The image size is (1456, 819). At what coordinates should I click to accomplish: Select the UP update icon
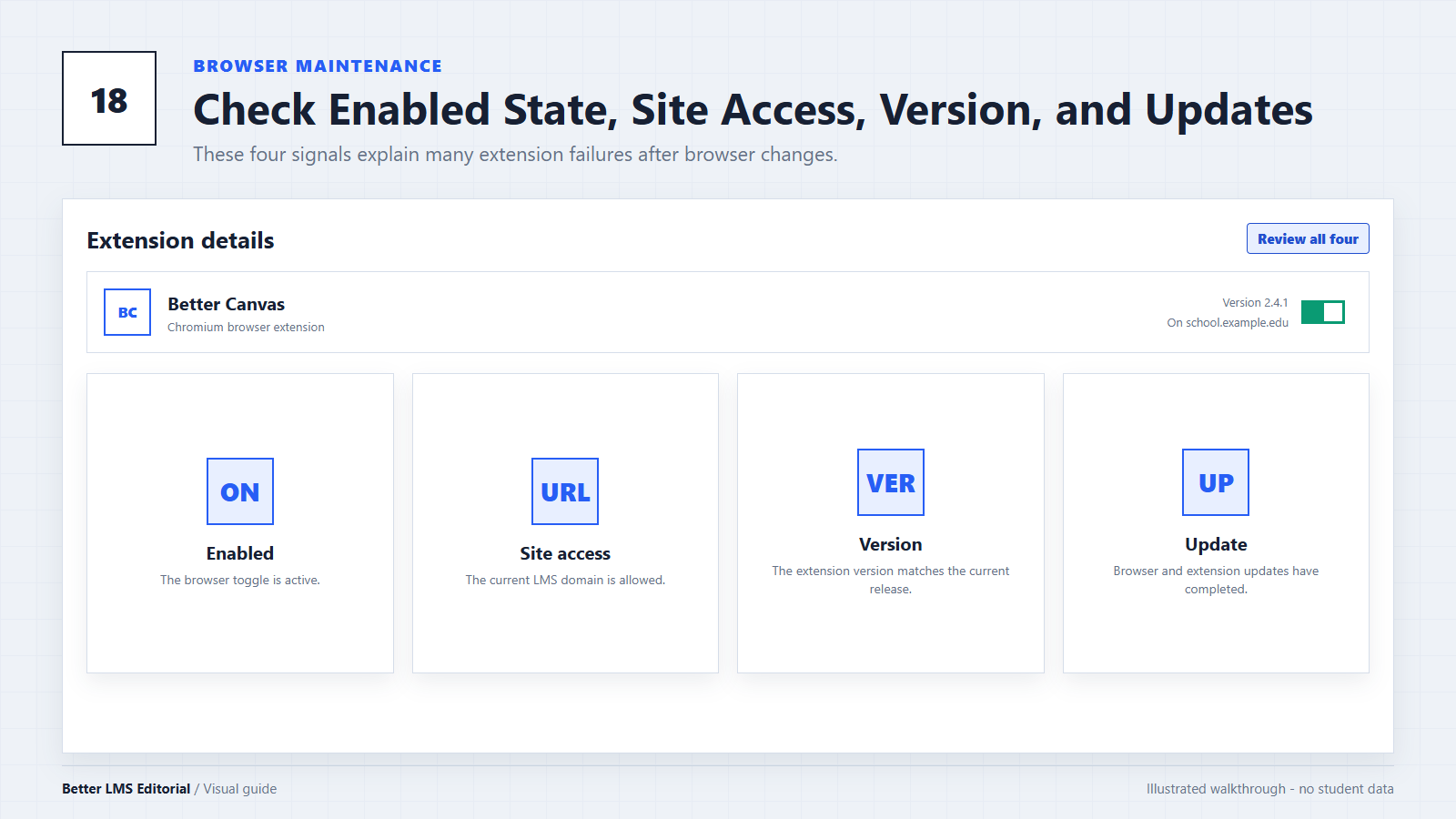tap(1216, 482)
